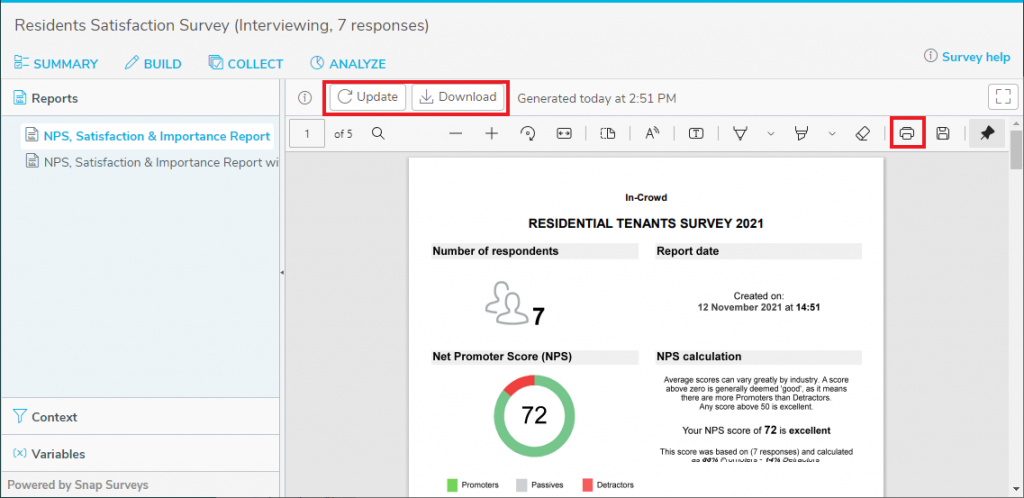Click the fit to width icon
This screenshot has width=1024, height=498.
click(564, 134)
